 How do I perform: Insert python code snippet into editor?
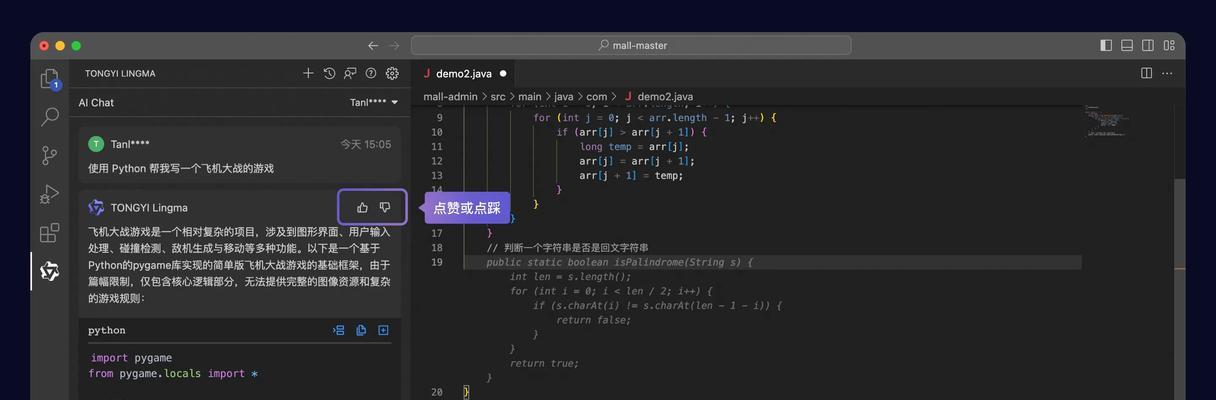[339, 330]
